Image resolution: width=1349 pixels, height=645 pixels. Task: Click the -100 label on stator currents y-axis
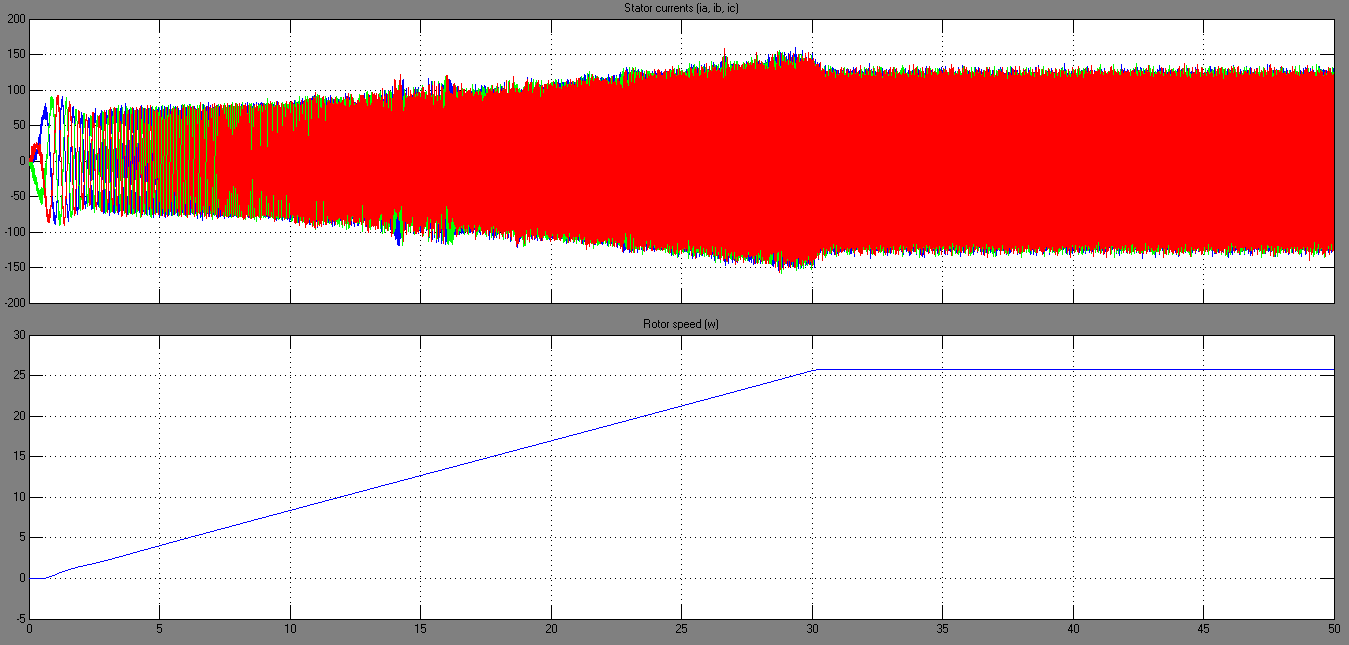tap(15, 232)
